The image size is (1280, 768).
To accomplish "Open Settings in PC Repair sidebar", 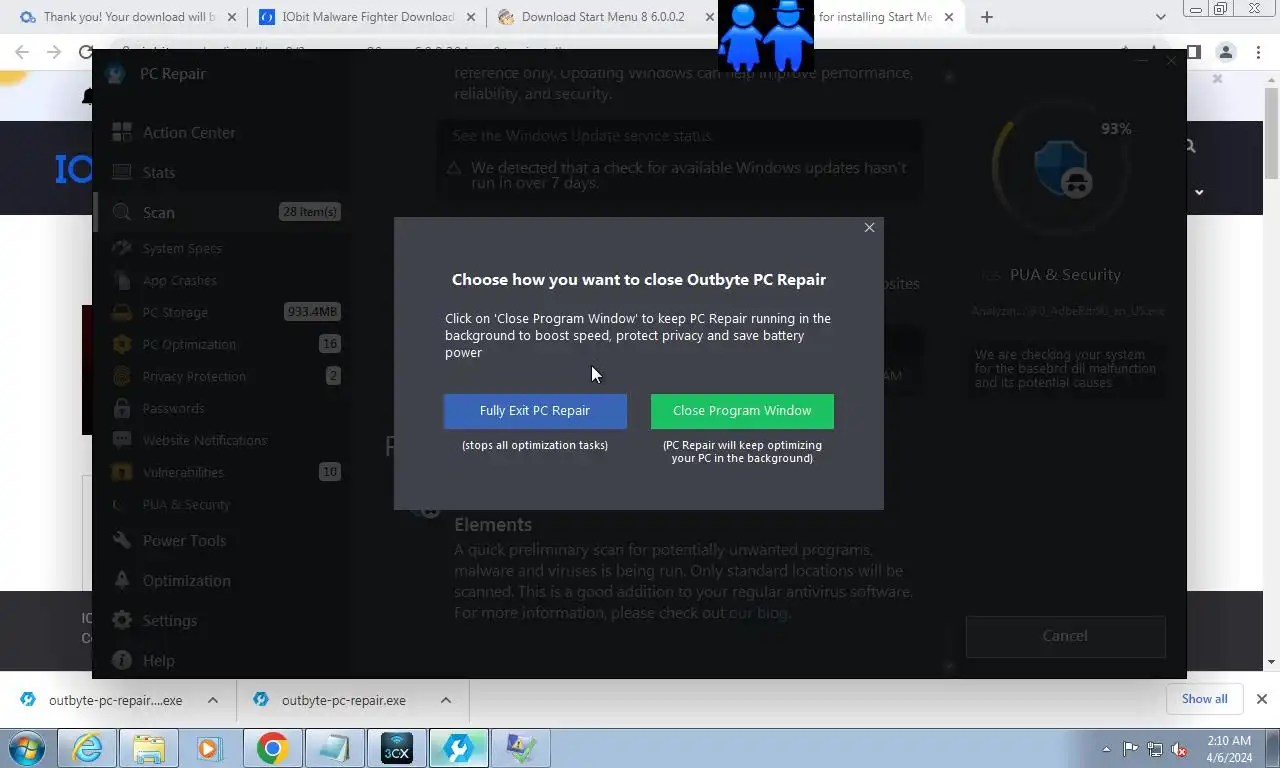I will pyautogui.click(x=169, y=620).
